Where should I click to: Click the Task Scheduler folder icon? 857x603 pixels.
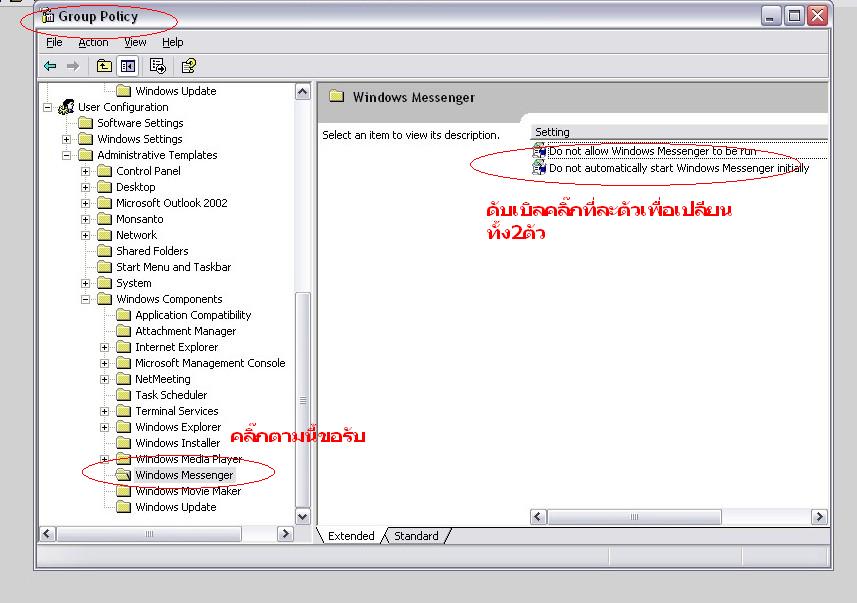coord(124,395)
